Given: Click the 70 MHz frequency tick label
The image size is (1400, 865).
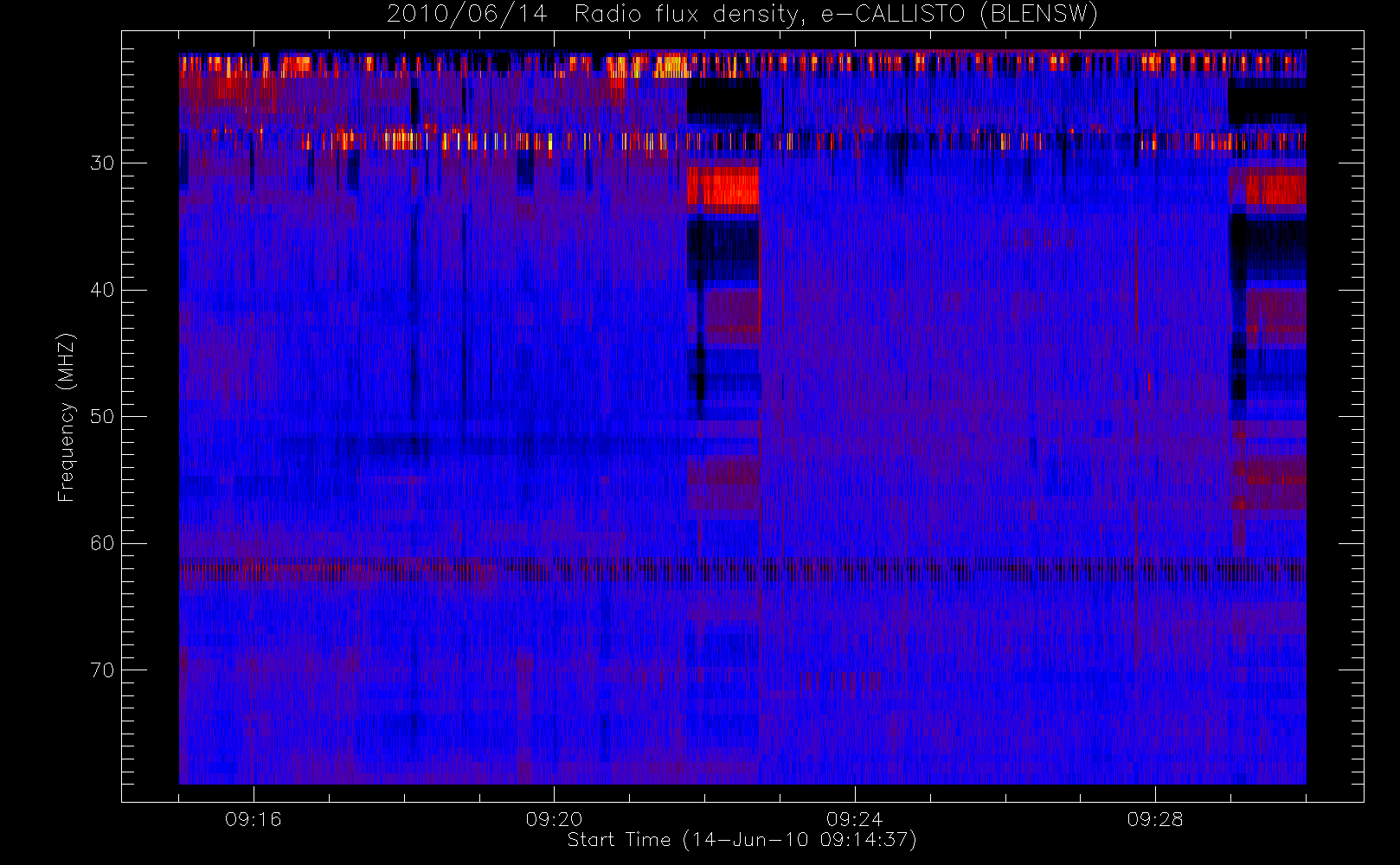Looking at the screenshot, I should [102, 670].
